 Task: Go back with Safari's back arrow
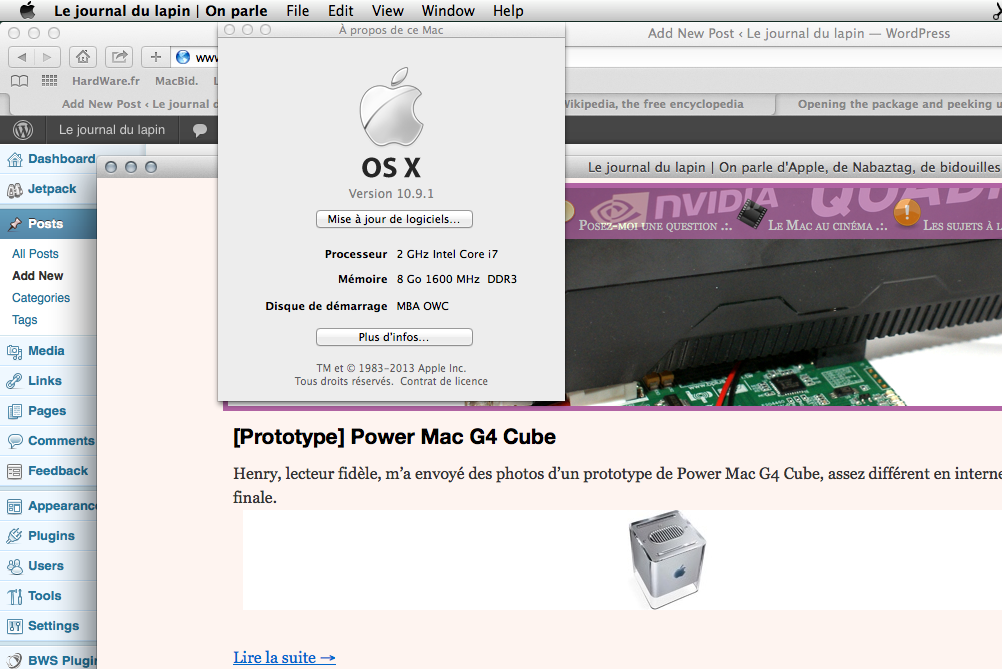[x=22, y=57]
